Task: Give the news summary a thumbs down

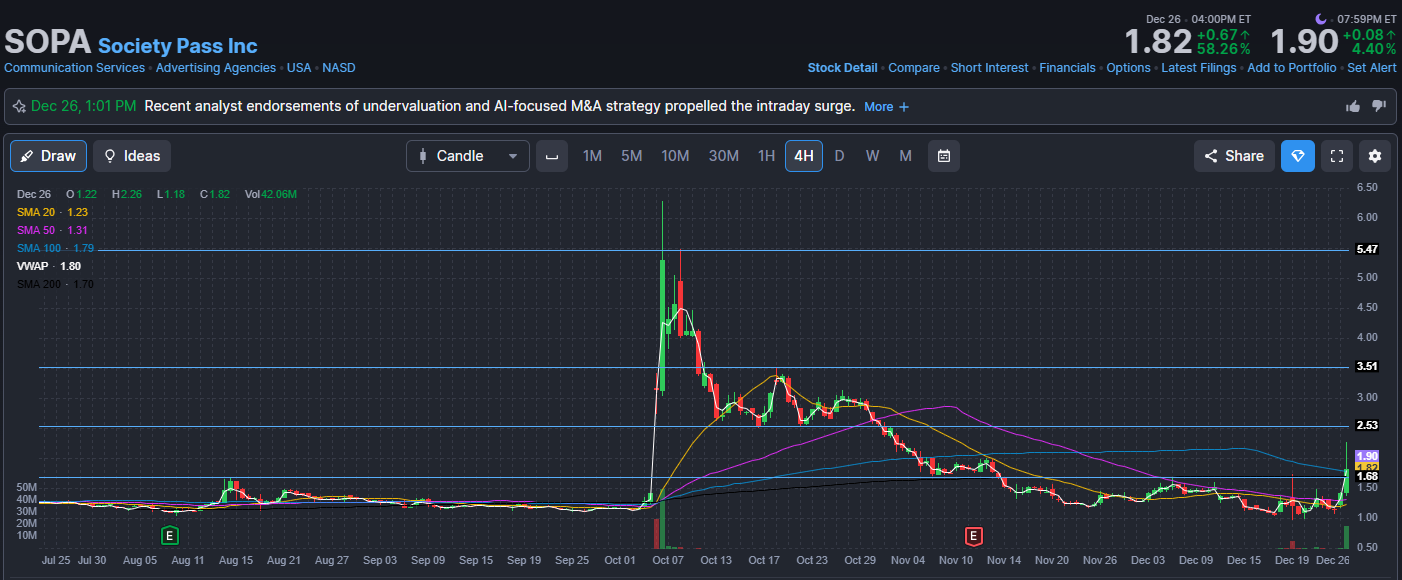Action: pos(1379,106)
